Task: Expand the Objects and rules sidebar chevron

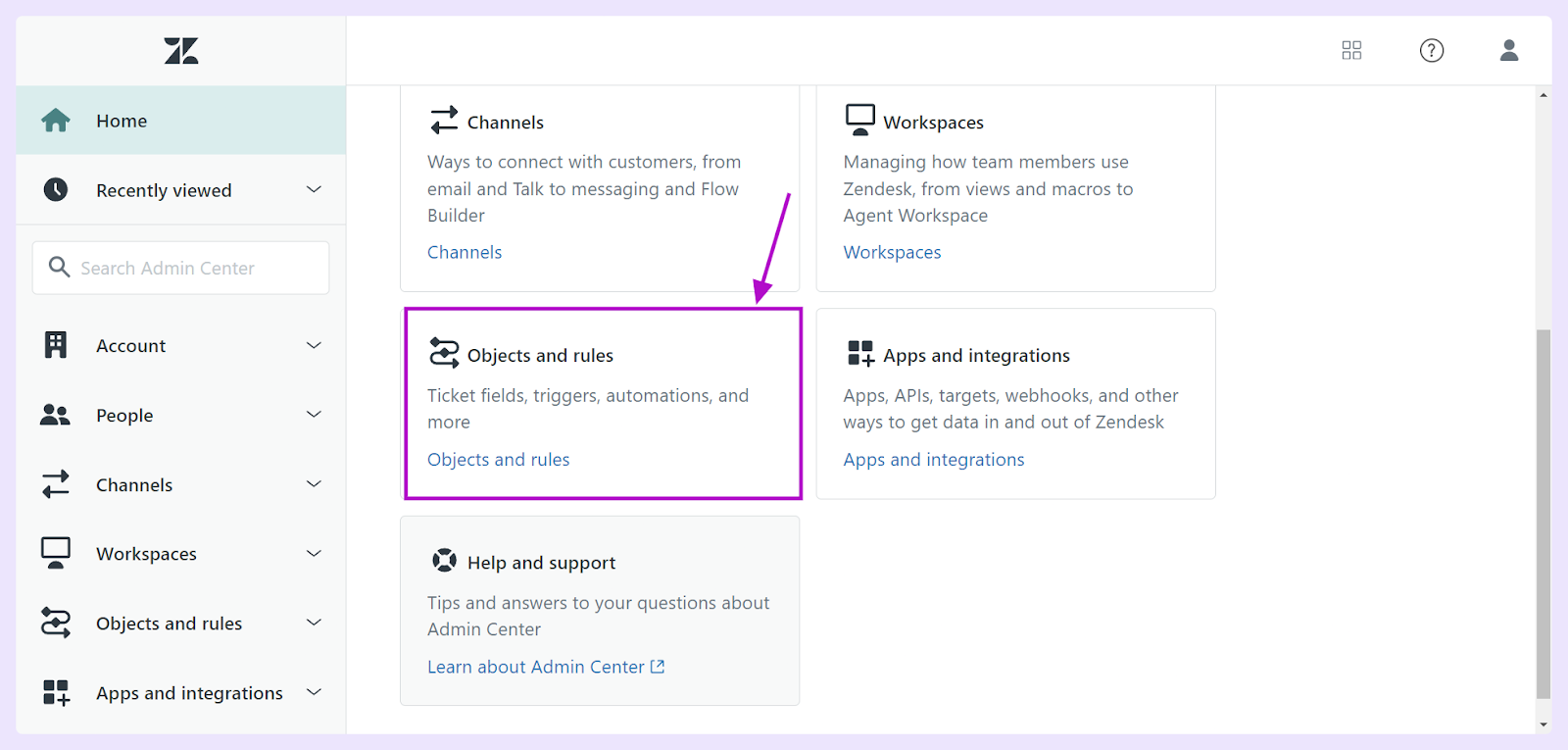Action: (314, 623)
